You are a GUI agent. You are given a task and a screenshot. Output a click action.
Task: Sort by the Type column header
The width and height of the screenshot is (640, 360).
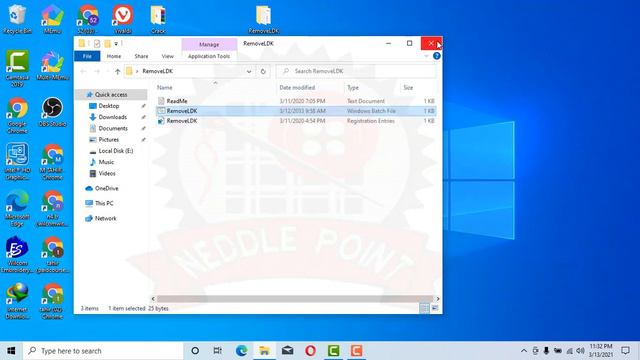[353, 87]
